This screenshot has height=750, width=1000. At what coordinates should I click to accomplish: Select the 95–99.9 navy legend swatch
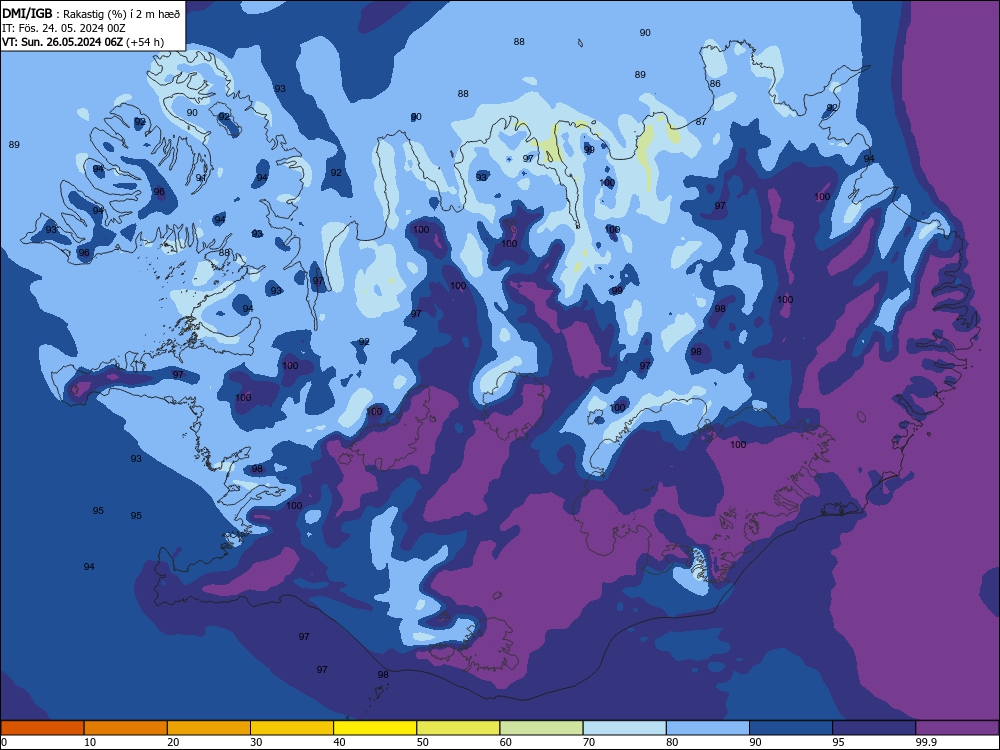874,728
